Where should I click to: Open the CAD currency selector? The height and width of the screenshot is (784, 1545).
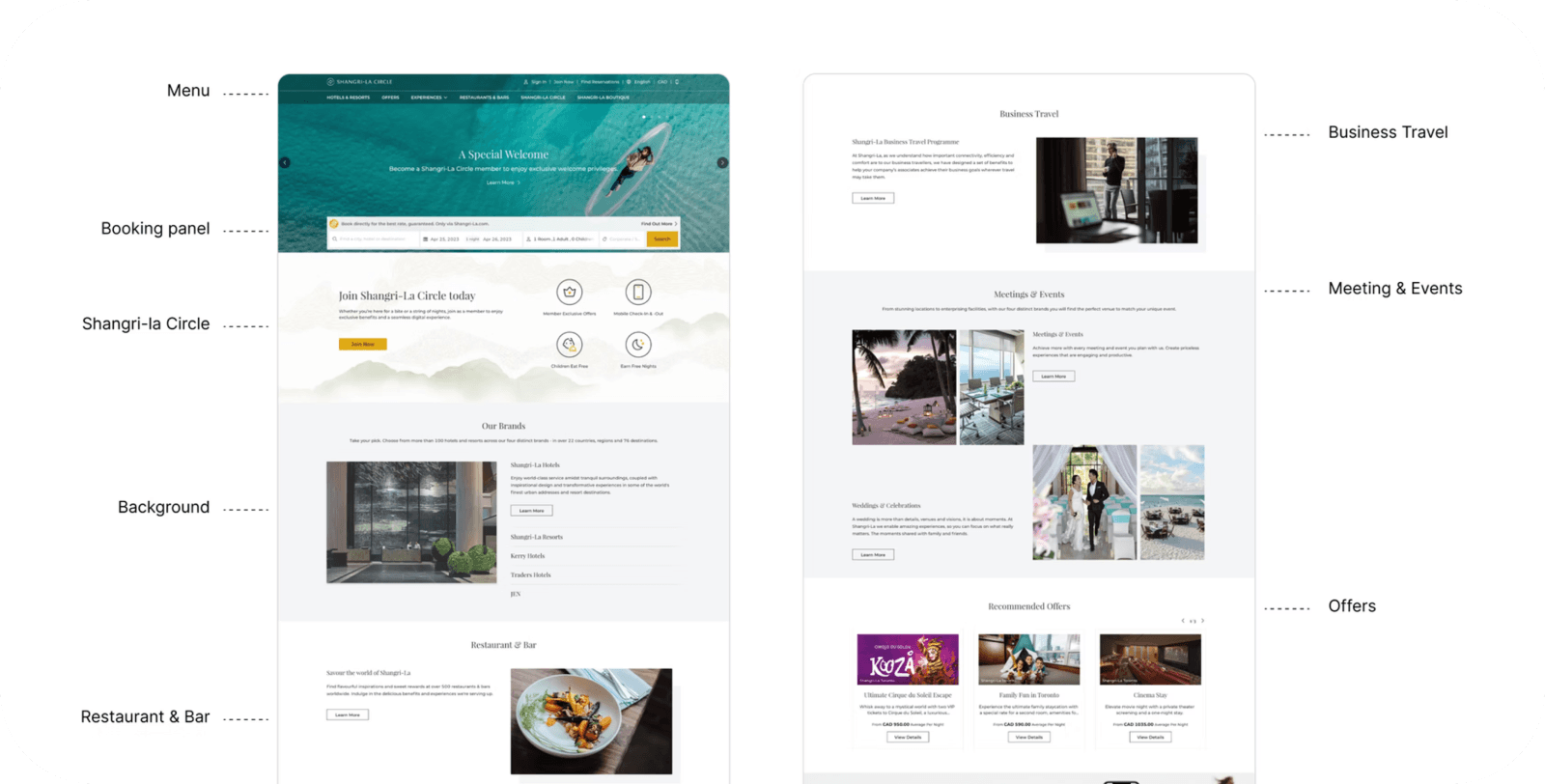pos(662,82)
